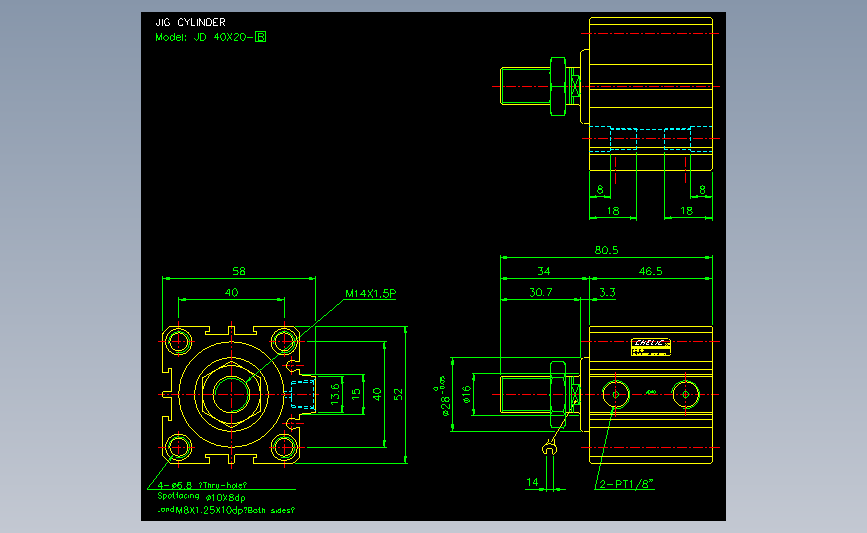
Task: Click the CHELIC nameplate on the cylinder body
Action: pos(651,347)
